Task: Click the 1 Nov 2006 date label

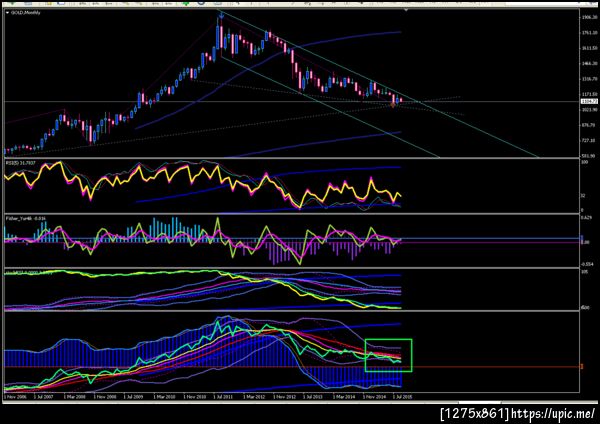Action: coord(15,397)
